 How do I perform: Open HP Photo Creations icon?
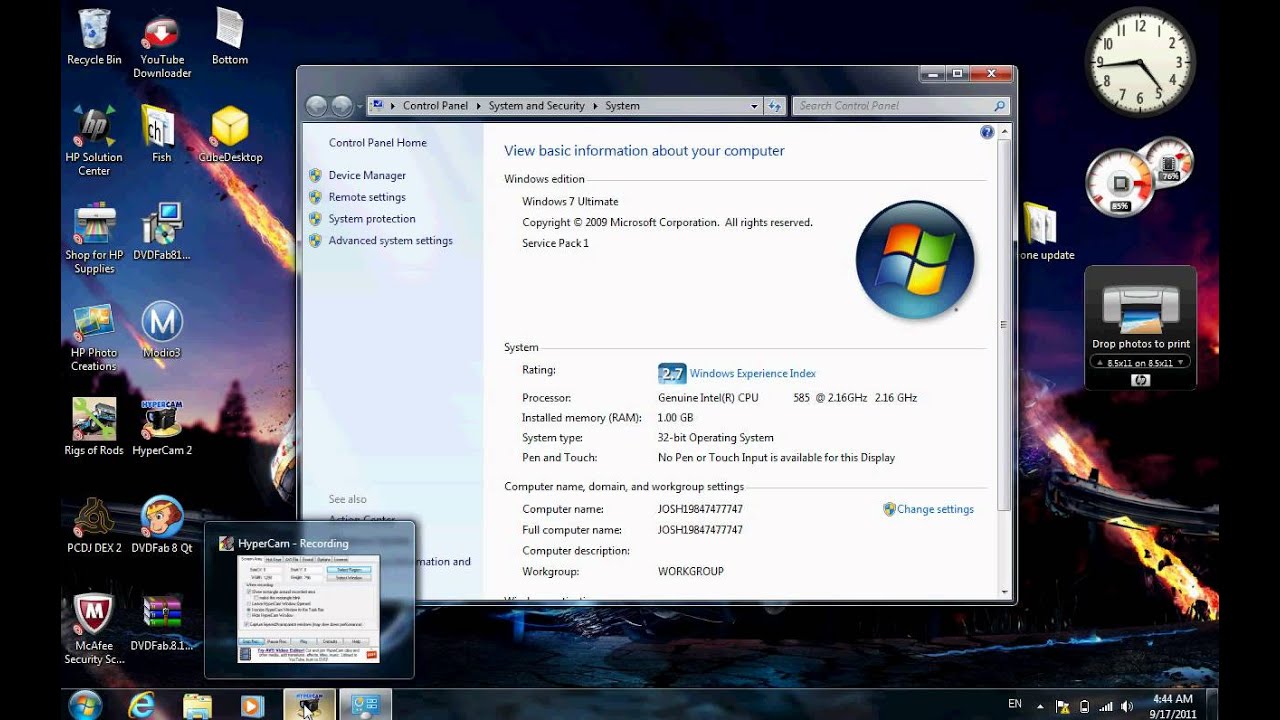94,337
